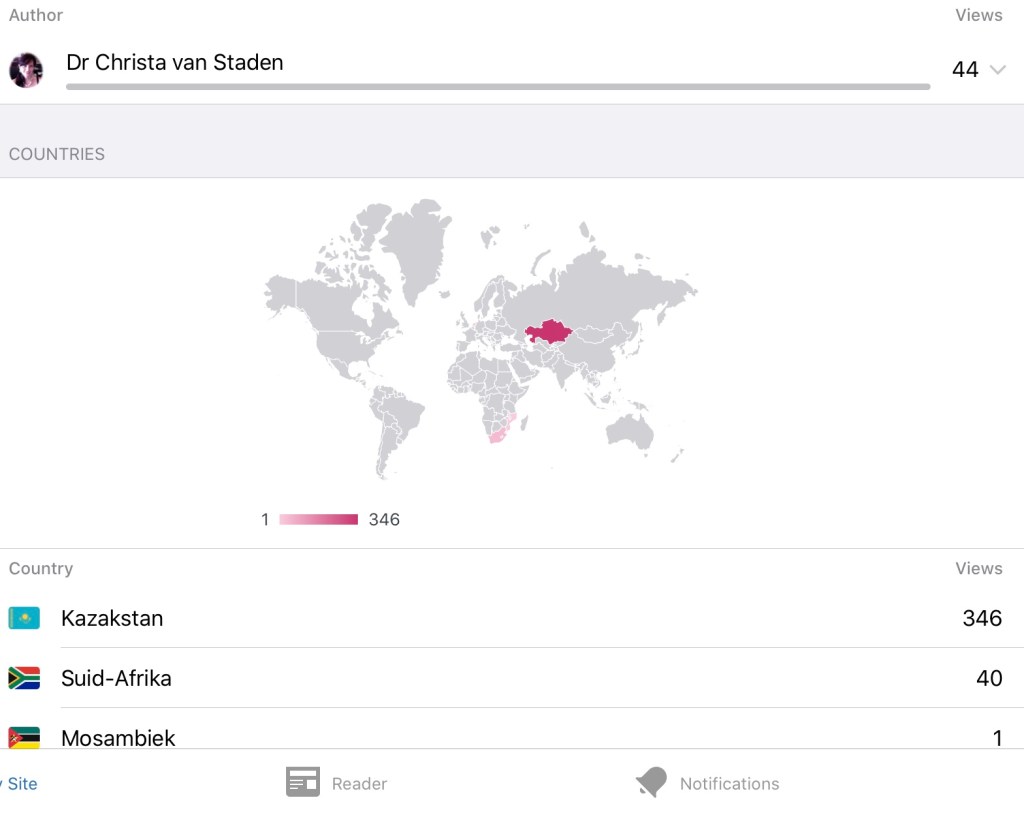Click the pink views gradient legend bar
Screen dimensions: 1024x817
point(318,519)
